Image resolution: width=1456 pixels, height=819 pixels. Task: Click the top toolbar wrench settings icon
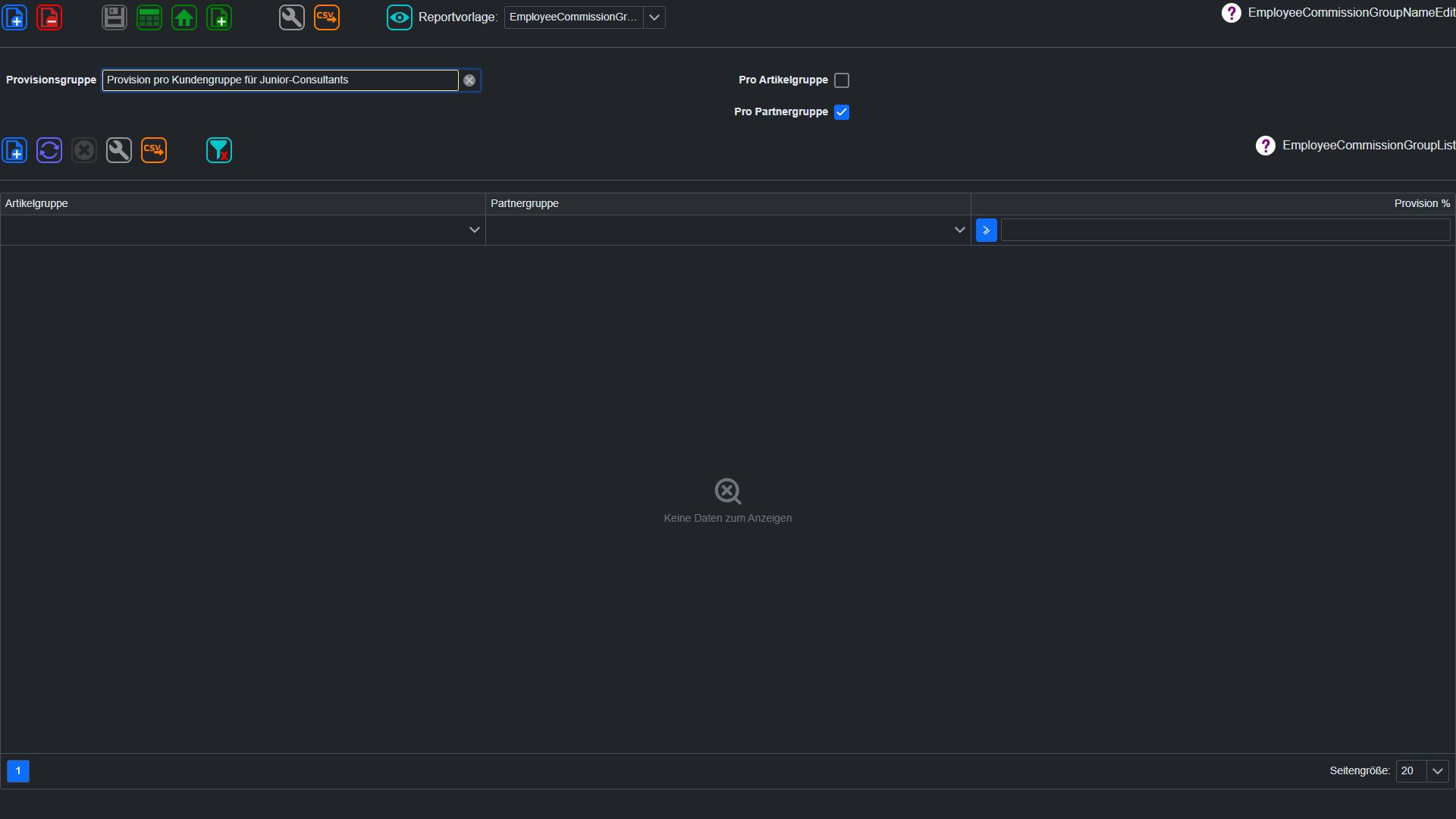pyautogui.click(x=292, y=17)
